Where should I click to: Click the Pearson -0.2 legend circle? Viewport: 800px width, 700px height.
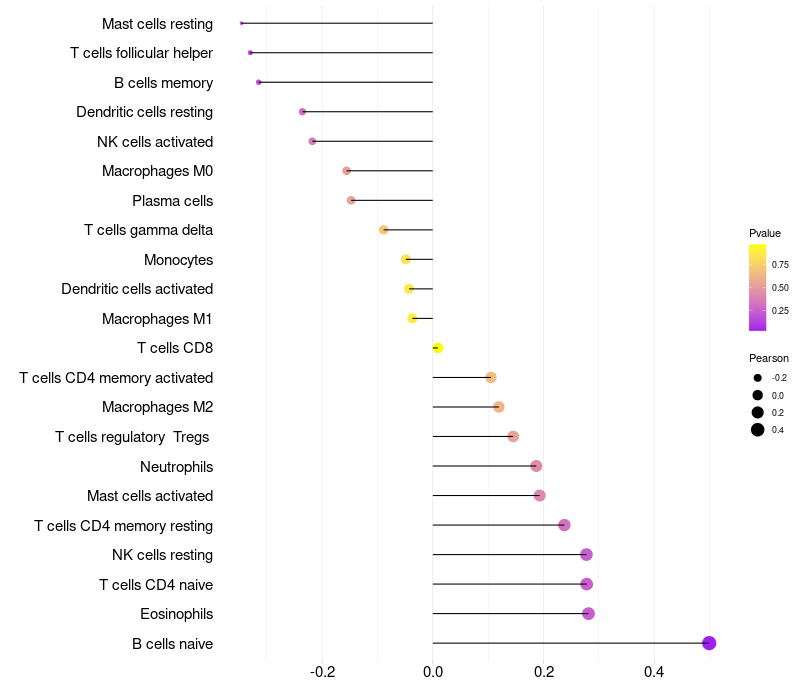pos(758,378)
